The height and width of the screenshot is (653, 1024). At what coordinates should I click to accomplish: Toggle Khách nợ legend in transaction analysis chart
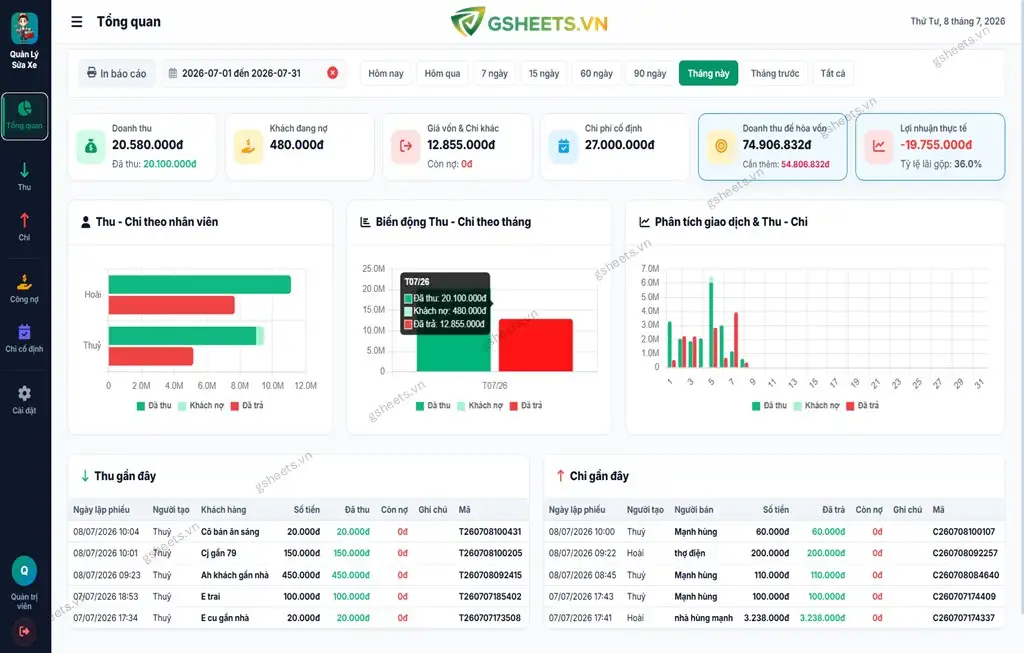(x=816, y=406)
